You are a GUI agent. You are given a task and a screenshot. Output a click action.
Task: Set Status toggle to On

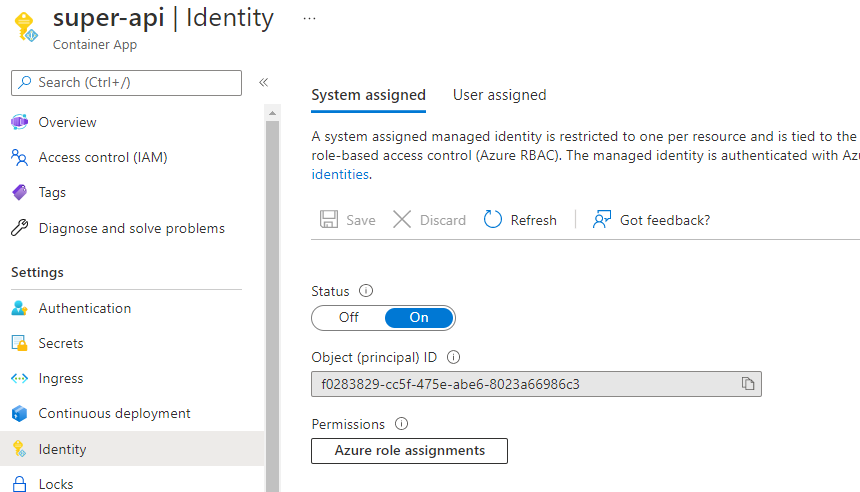coord(419,317)
